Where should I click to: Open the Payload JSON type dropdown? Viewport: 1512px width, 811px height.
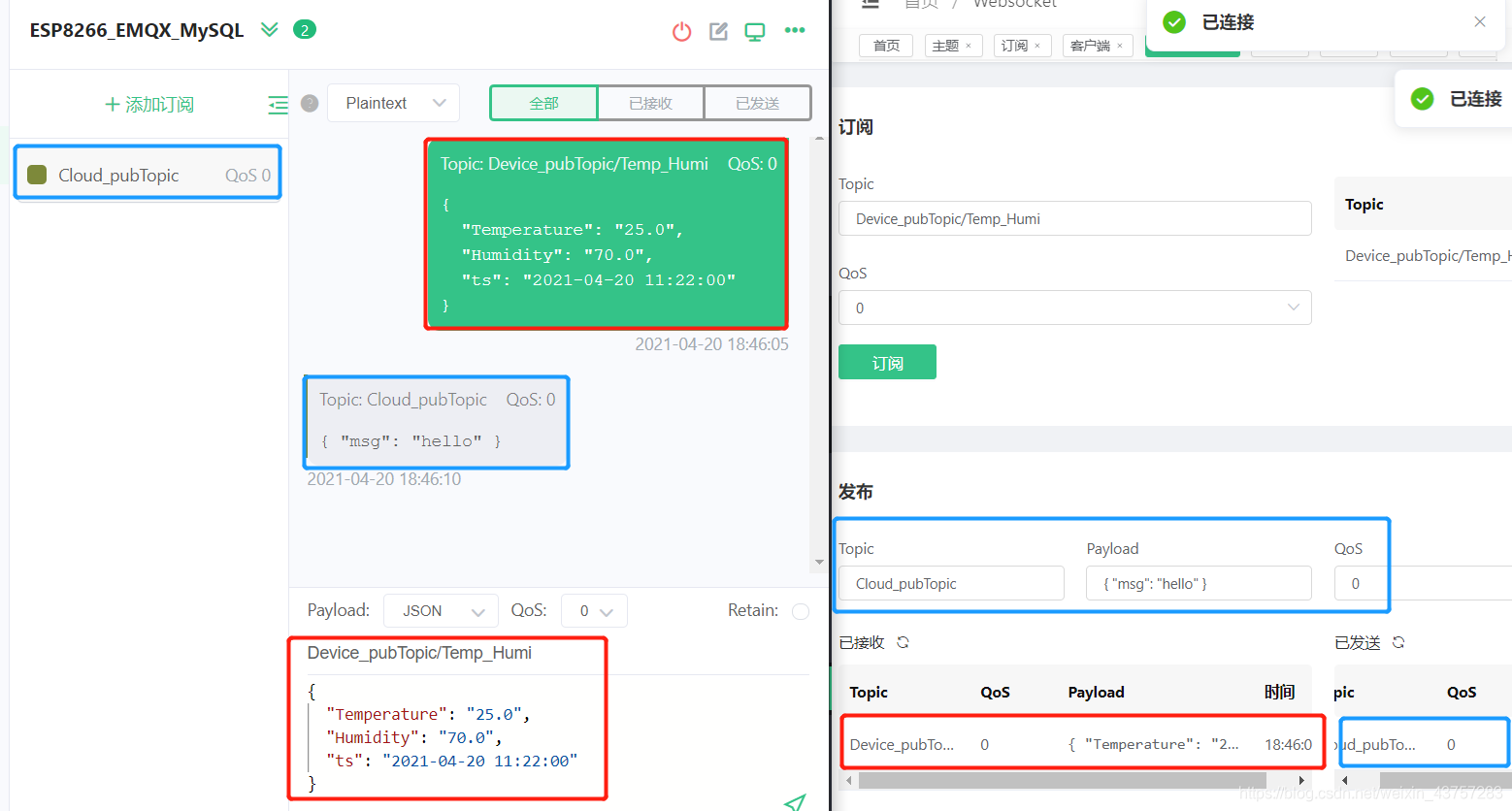[x=441, y=610]
